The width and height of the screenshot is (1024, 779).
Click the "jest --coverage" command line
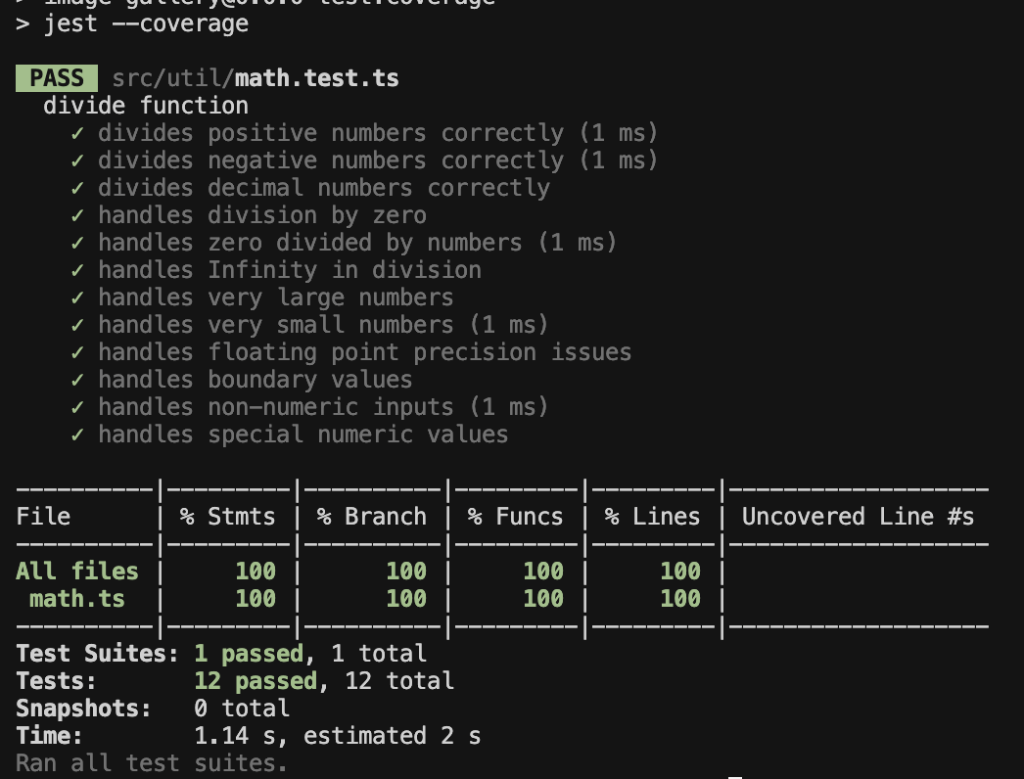pyautogui.click(x=145, y=24)
